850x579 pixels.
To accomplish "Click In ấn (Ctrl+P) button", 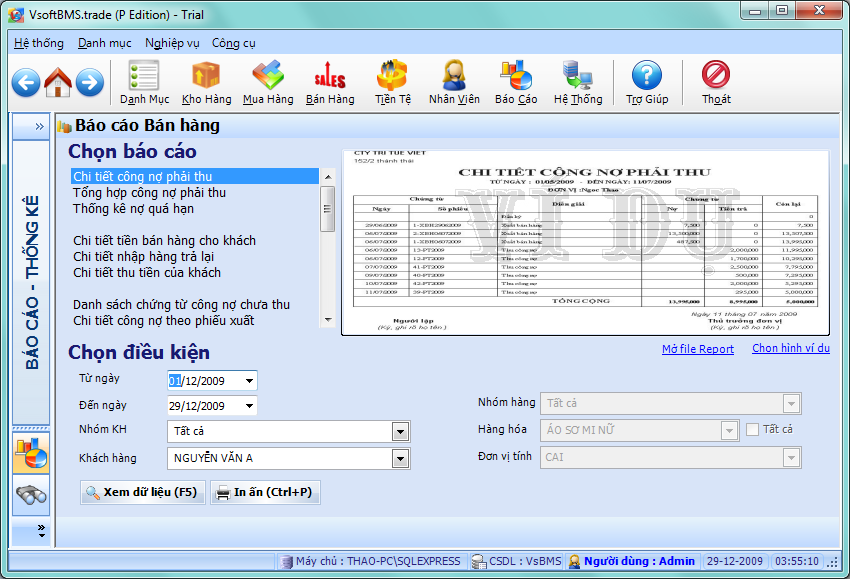I will [265, 492].
